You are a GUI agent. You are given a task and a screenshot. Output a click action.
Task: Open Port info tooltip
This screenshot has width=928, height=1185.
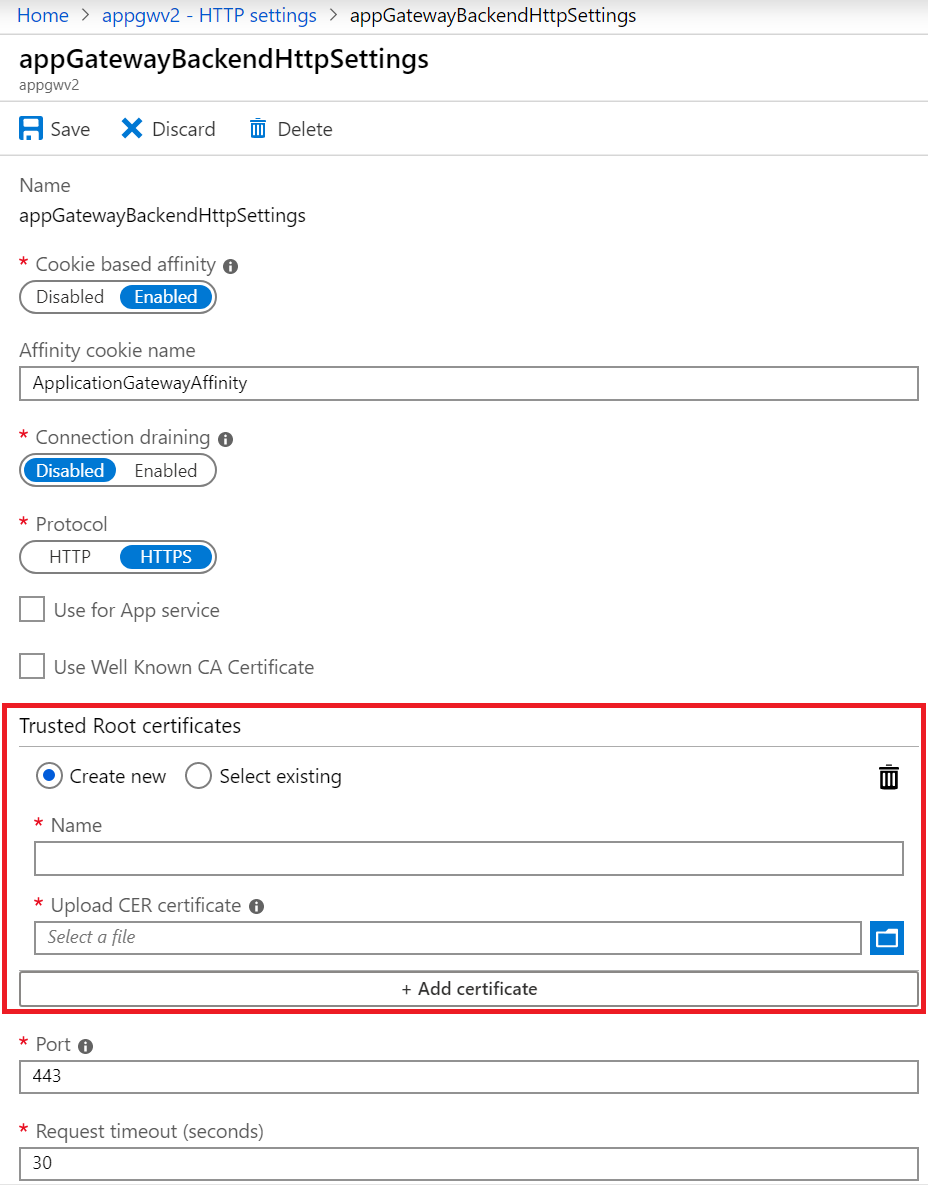85,1046
